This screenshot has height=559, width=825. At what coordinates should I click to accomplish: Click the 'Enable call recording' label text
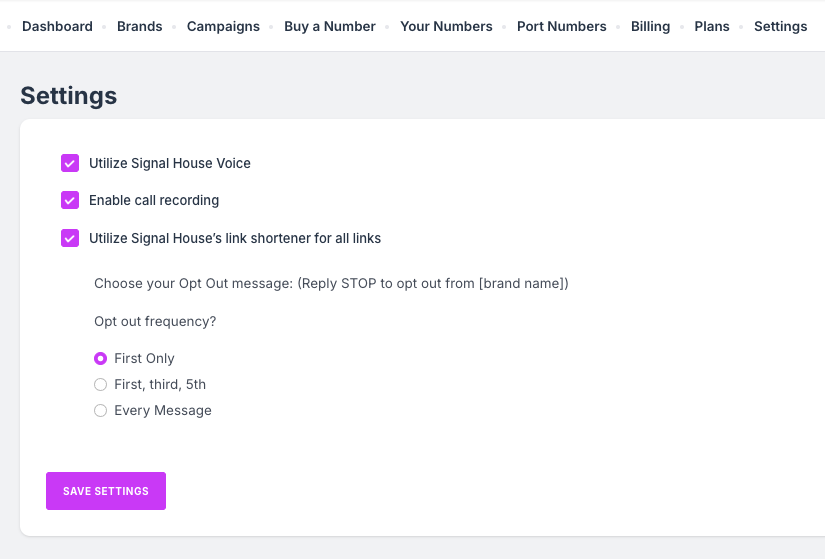154,200
